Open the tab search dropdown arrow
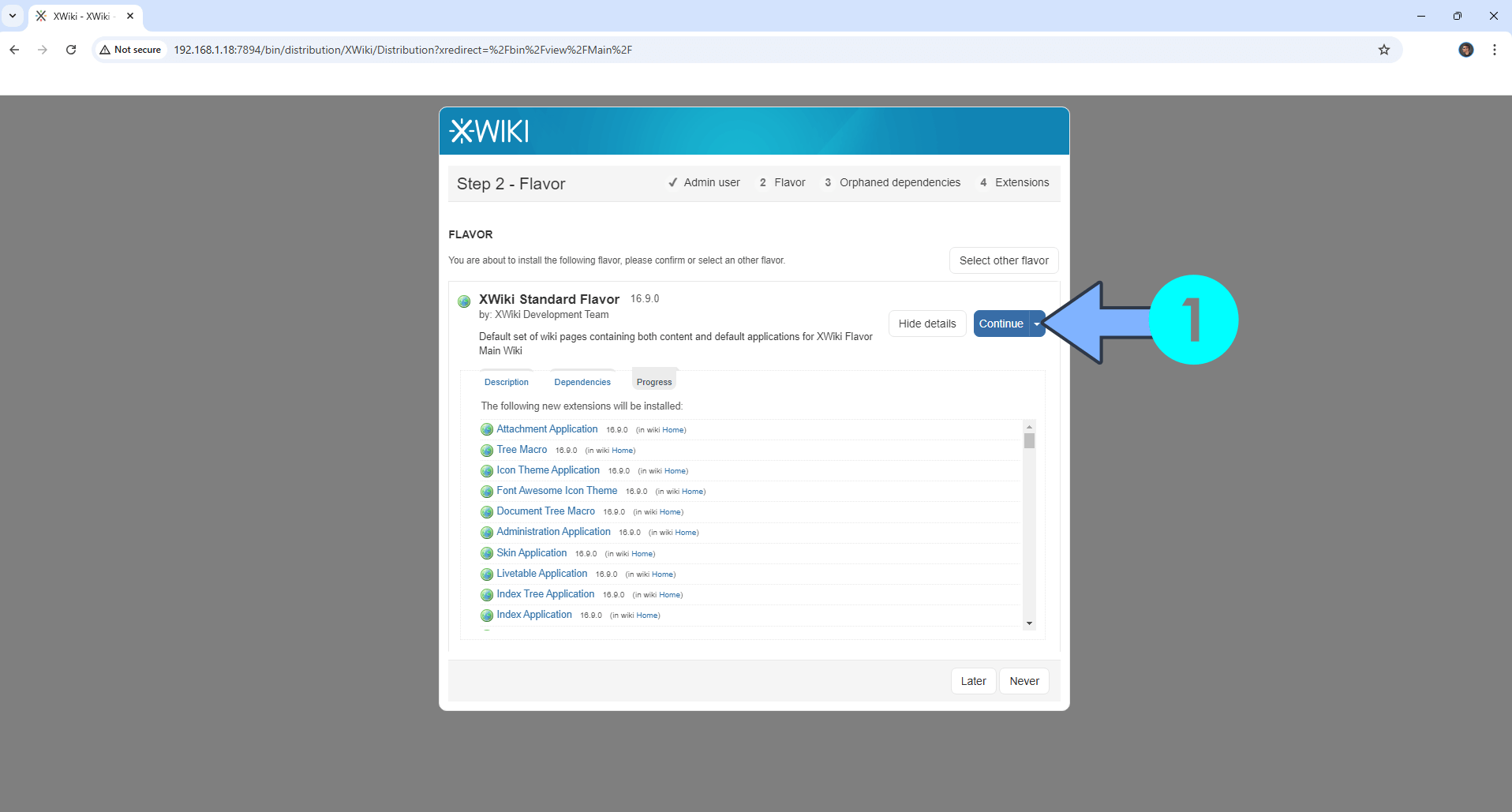Screen dimensions: 1512x812 (13, 16)
